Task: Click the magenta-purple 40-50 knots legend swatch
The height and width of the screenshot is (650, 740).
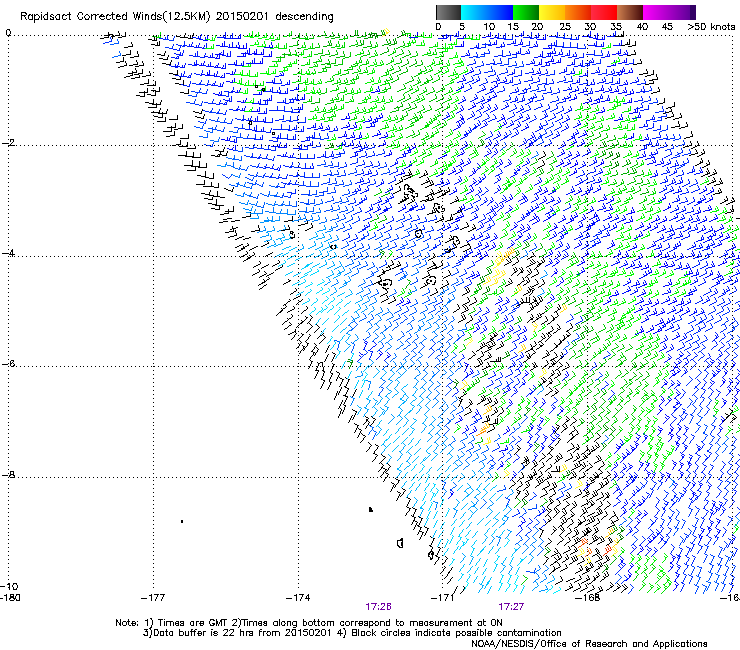Action: (x=669, y=12)
